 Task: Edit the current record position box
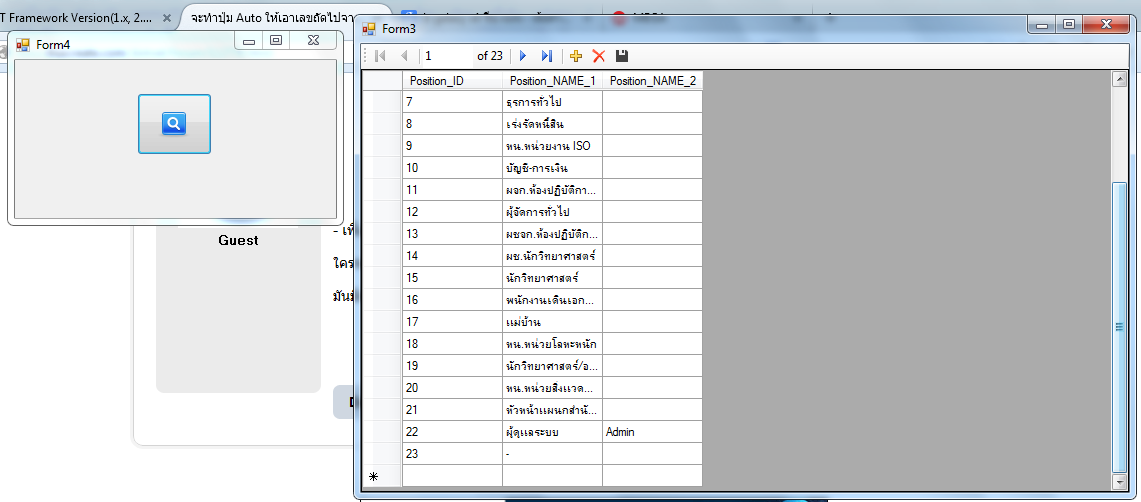[448, 56]
